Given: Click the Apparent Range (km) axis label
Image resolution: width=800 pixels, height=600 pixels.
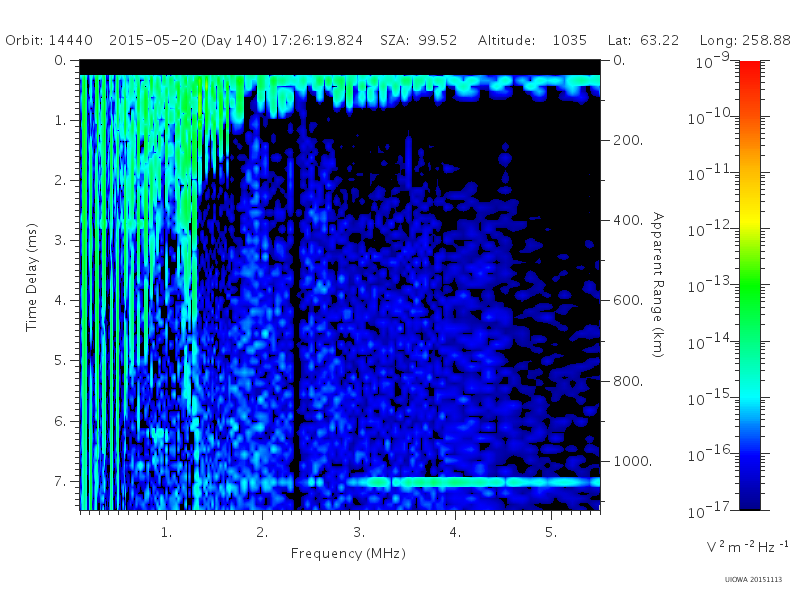Looking at the screenshot, I should pos(658,285).
